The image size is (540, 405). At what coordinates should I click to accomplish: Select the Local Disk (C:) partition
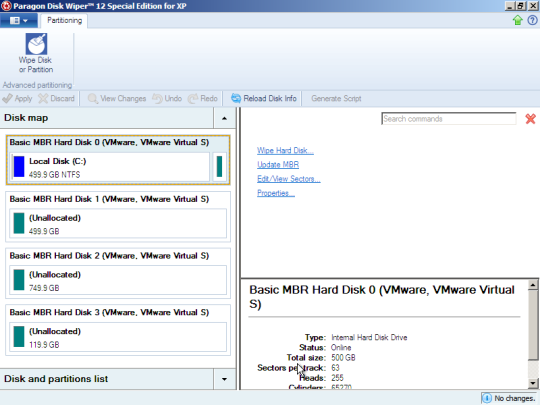[110, 167]
